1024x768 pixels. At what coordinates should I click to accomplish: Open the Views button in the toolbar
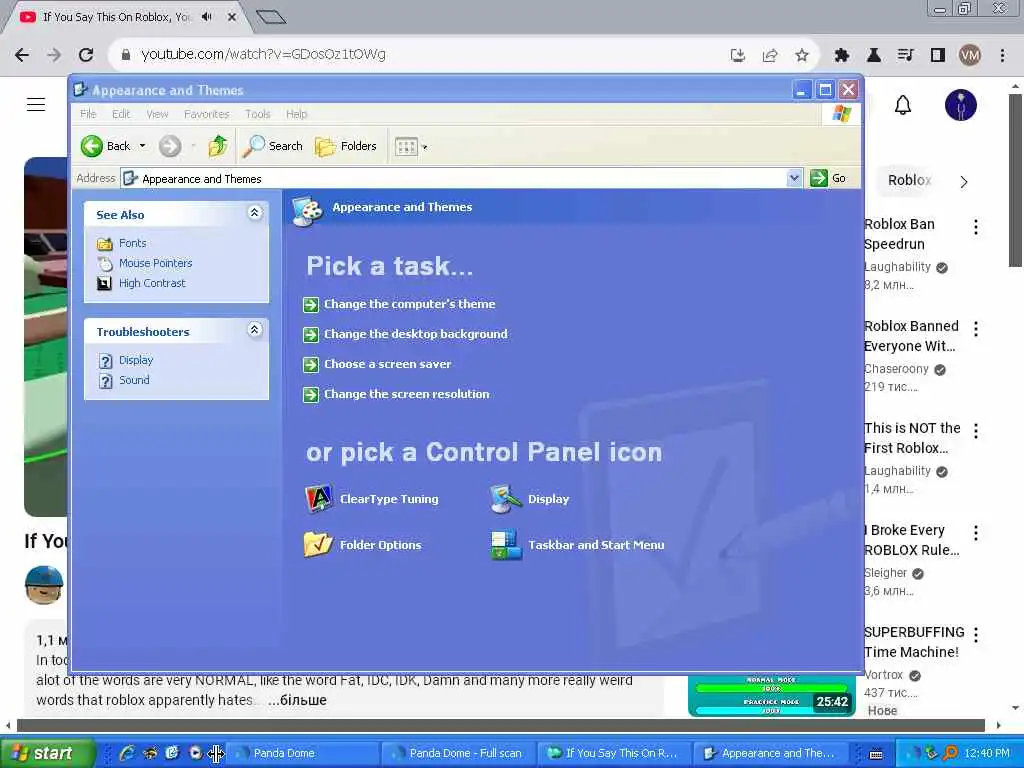pos(411,146)
